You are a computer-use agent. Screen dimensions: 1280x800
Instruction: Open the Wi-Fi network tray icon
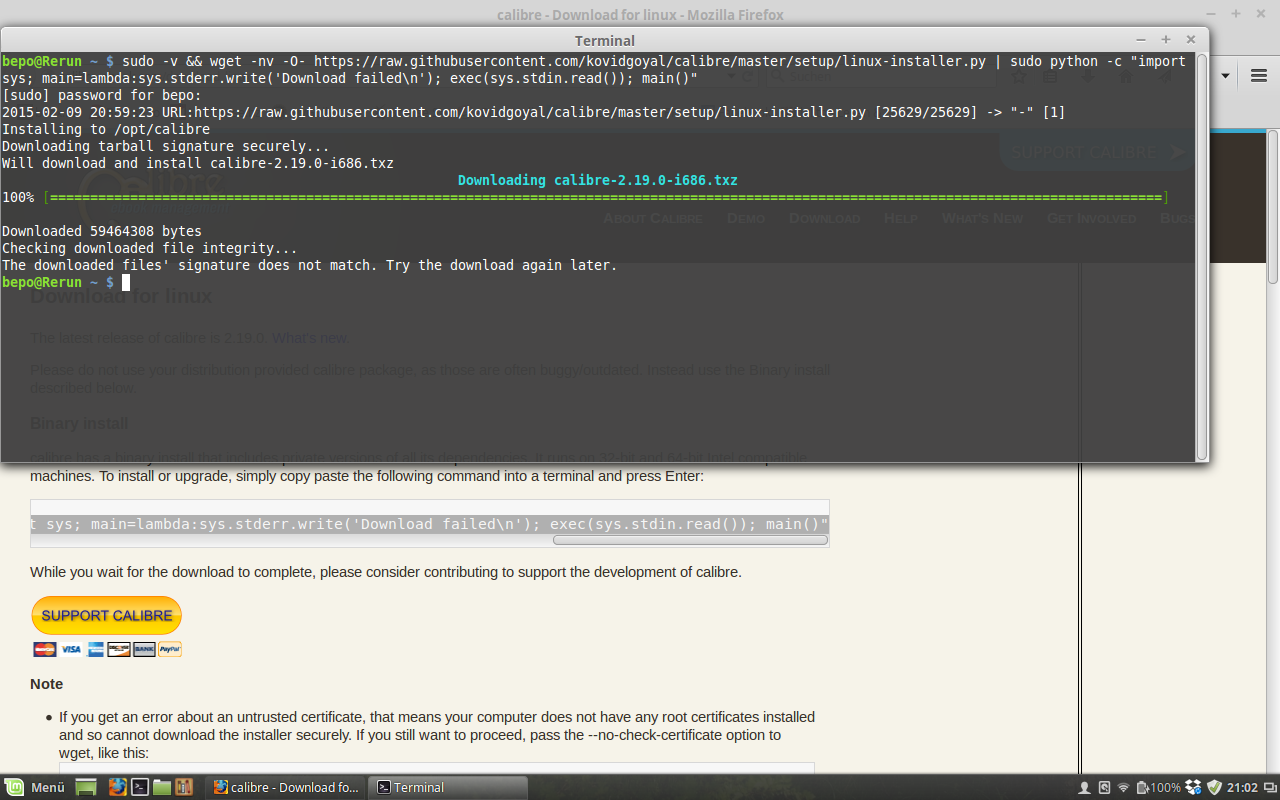1123,788
